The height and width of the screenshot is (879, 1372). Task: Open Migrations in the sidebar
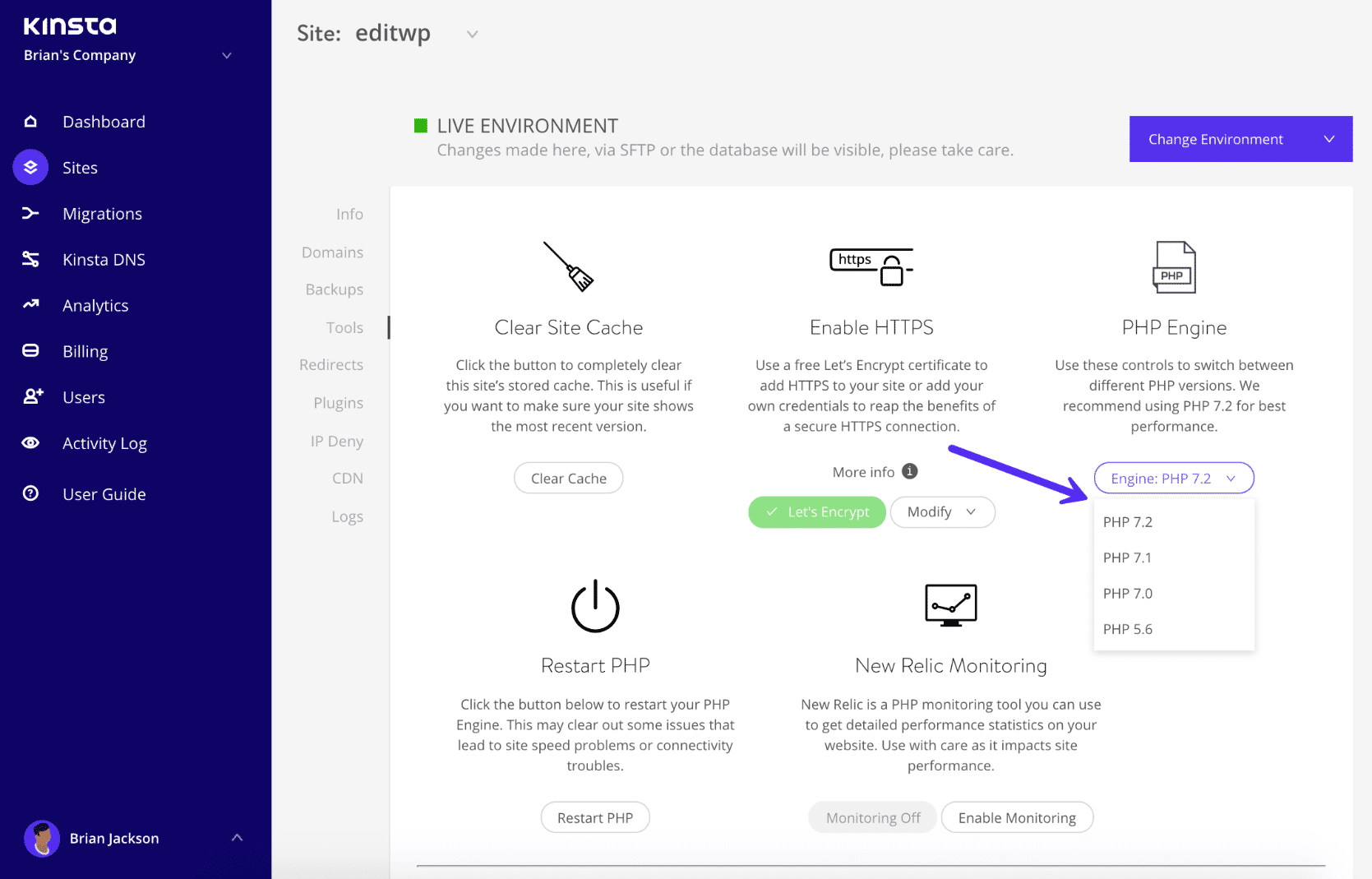102,214
